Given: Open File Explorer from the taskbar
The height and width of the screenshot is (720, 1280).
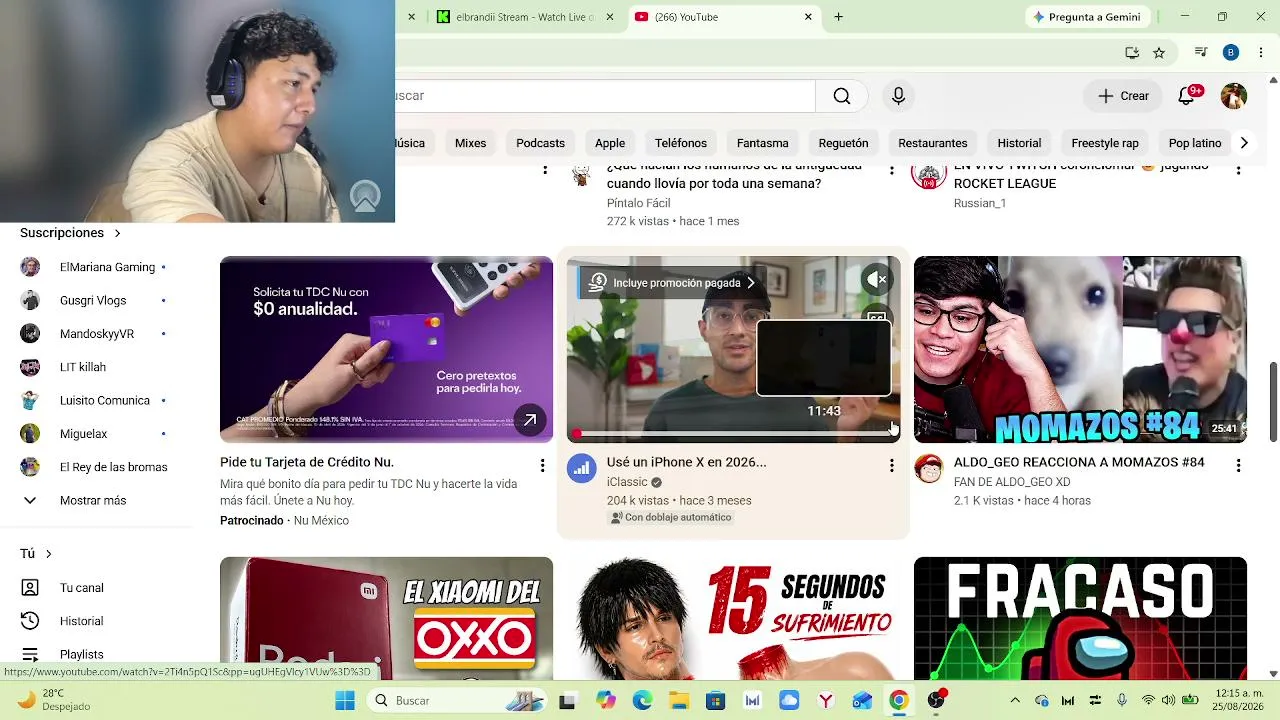Looking at the screenshot, I should [x=679, y=701].
